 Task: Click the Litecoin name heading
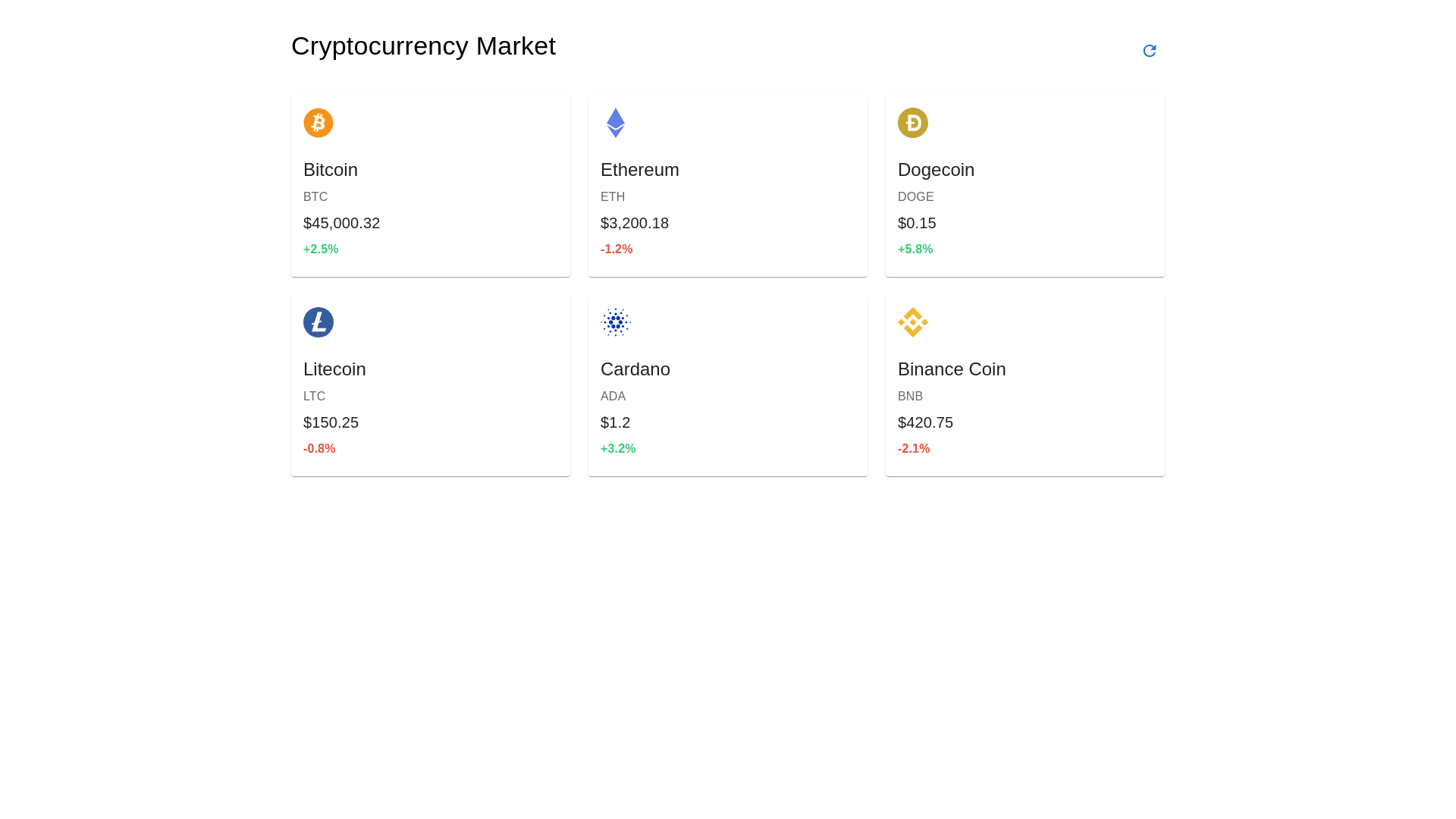pyautogui.click(x=334, y=369)
